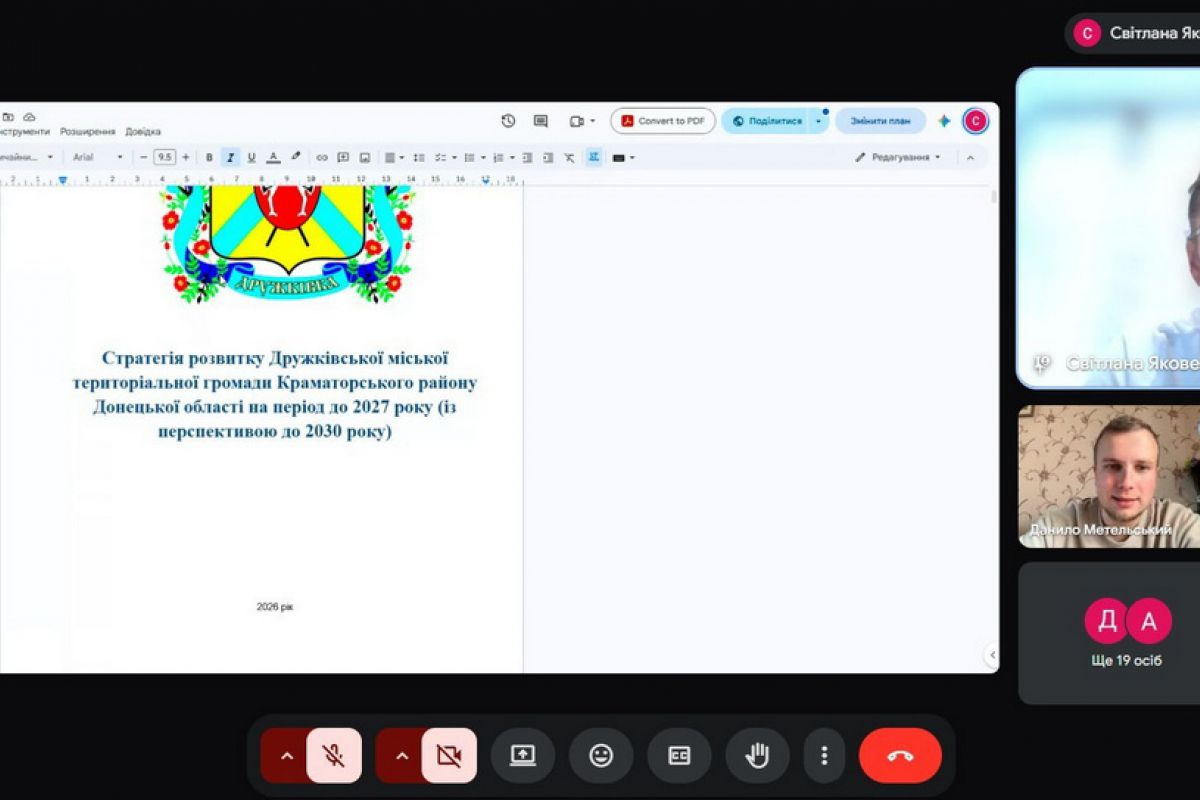Click the Світлана presenter name chip
Viewport: 1200px width, 800px height.
(x=1134, y=33)
